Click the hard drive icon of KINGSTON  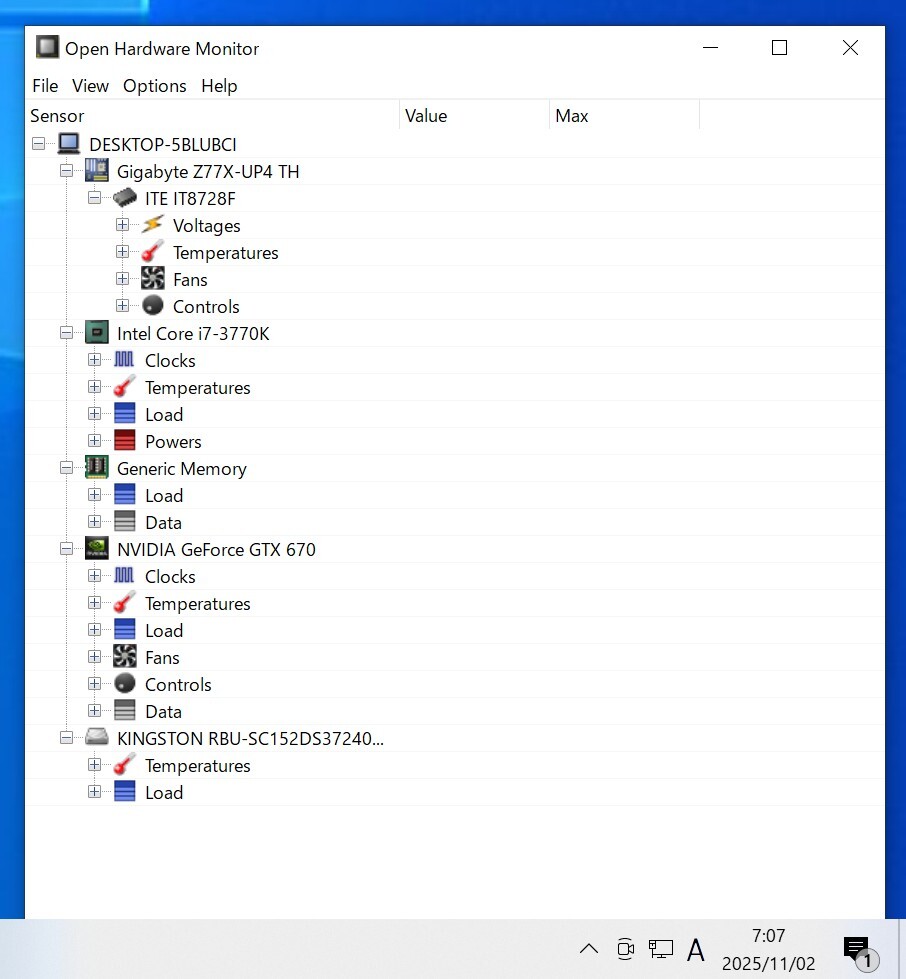click(x=97, y=737)
